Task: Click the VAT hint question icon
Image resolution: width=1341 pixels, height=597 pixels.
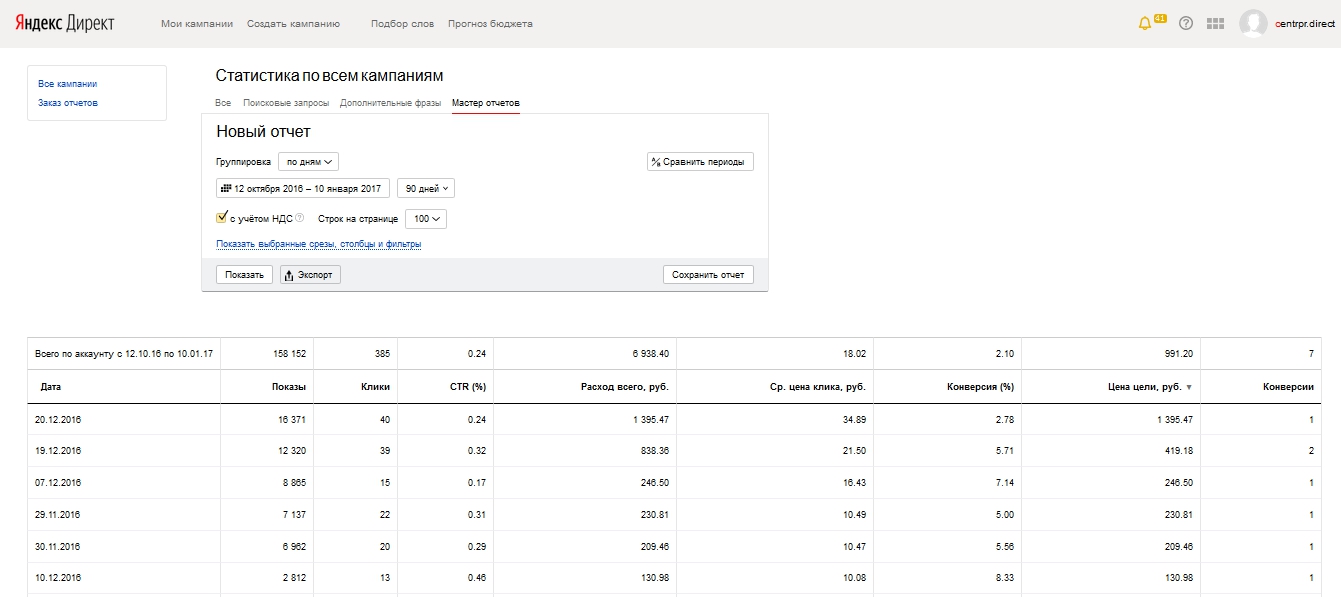Action: click(x=300, y=217)
